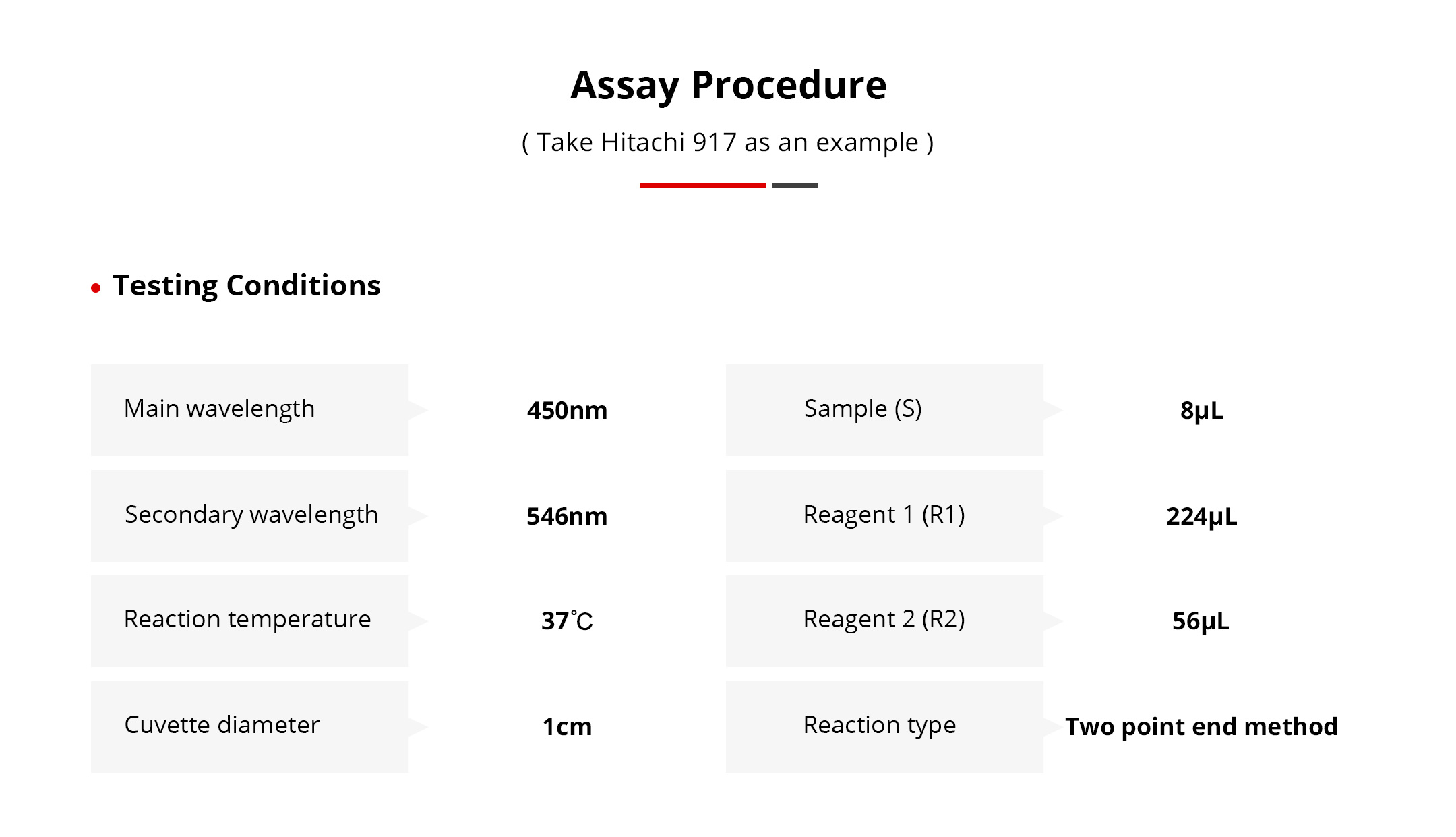Click the Reaction temperature label cell
This screenshot has width=1456, height=837.
coord(249,620)
